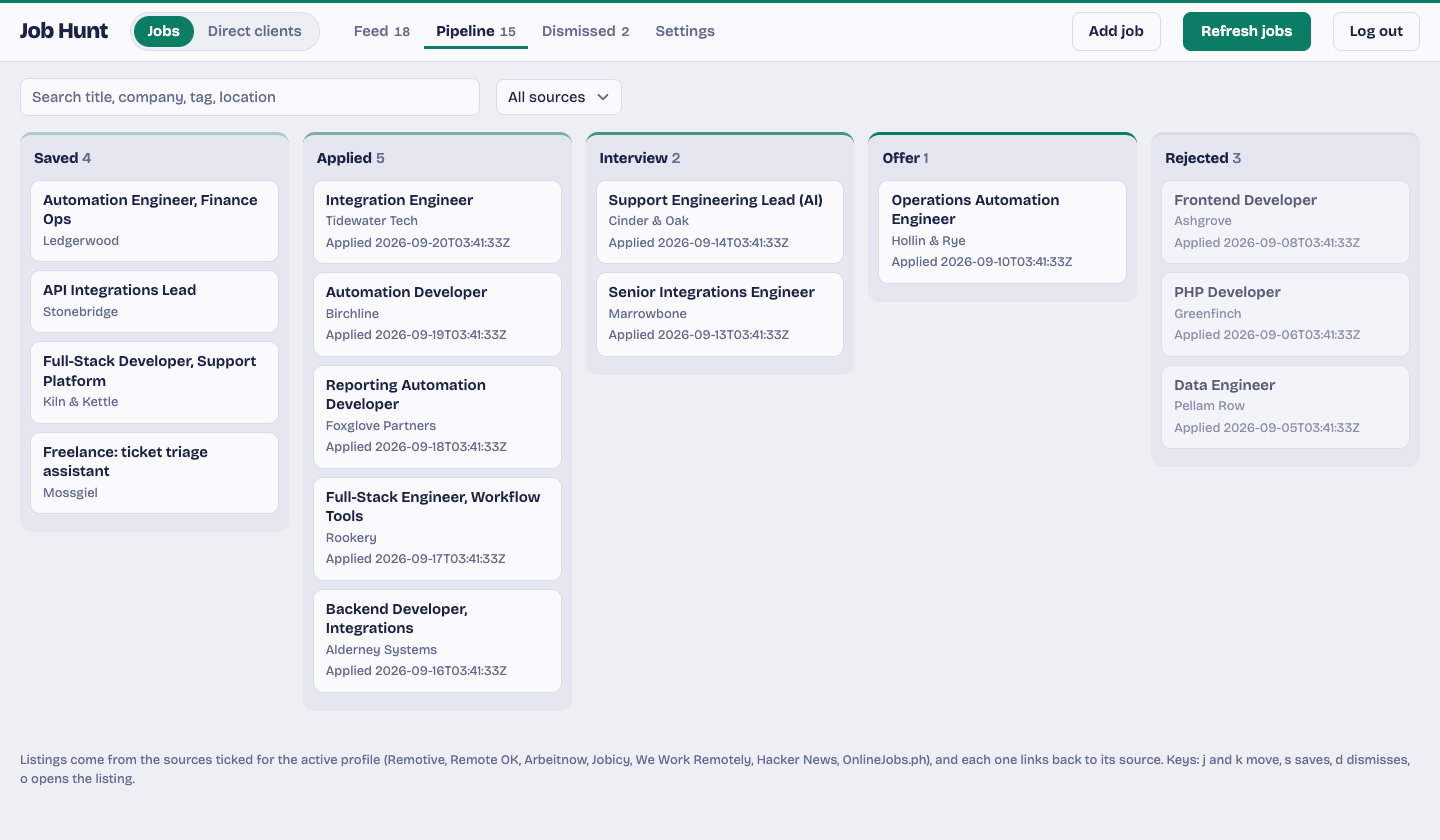1440x840 pixels.
Task: Click the Job Hunt logo title
Action: [64, 31]
